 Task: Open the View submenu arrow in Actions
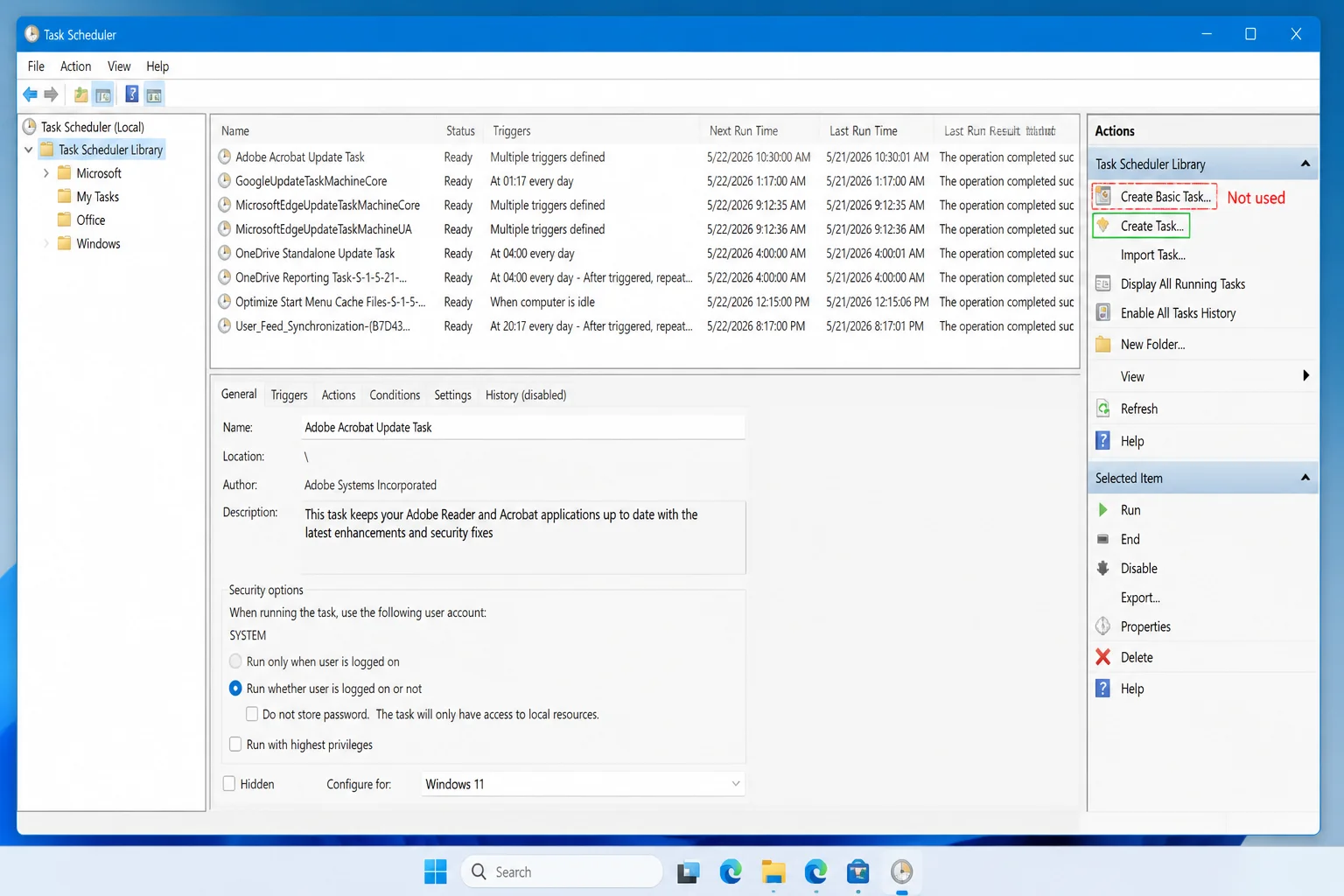tap(1305, 376)
